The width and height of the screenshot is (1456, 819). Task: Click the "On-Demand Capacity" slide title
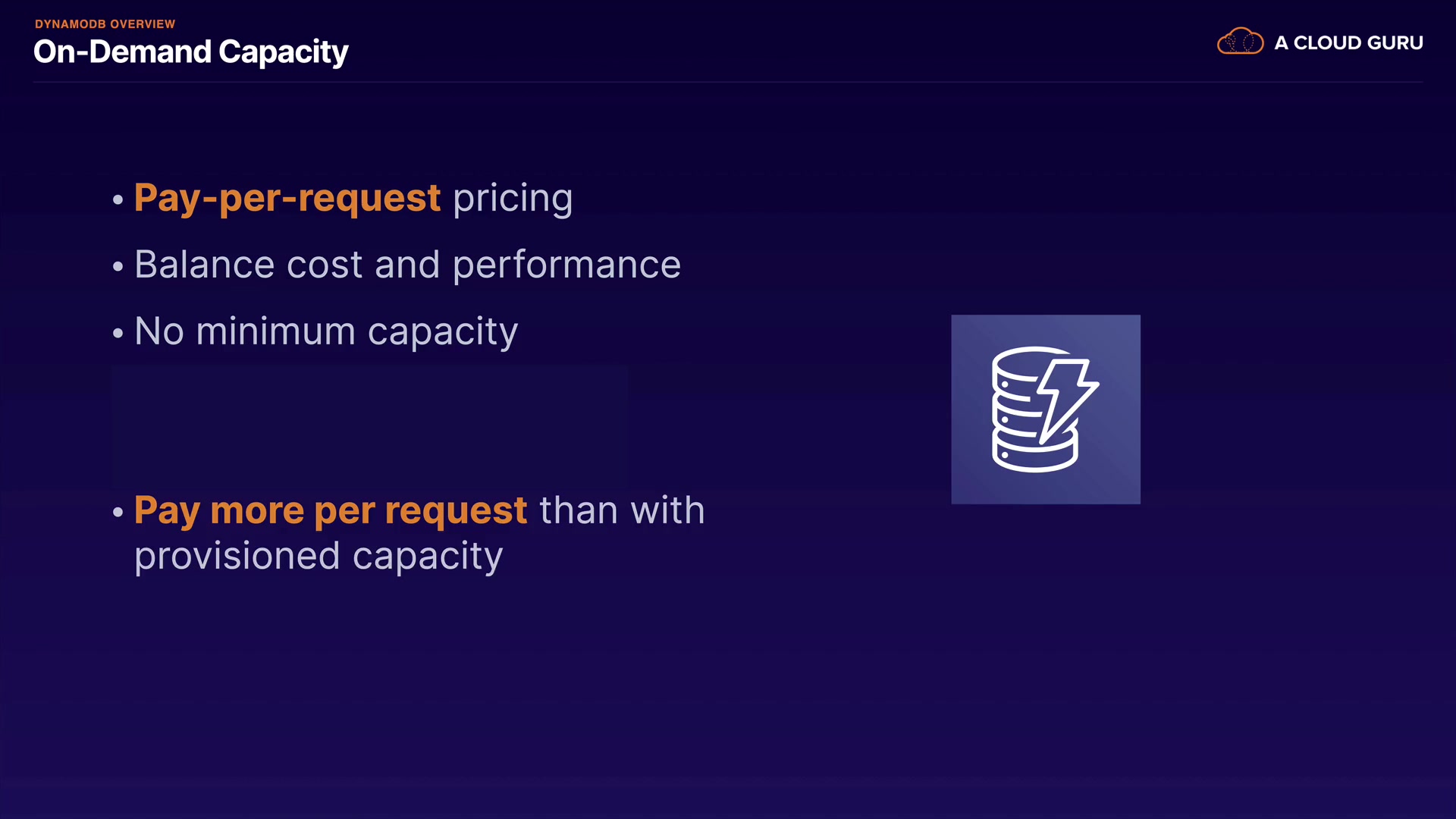191,52
